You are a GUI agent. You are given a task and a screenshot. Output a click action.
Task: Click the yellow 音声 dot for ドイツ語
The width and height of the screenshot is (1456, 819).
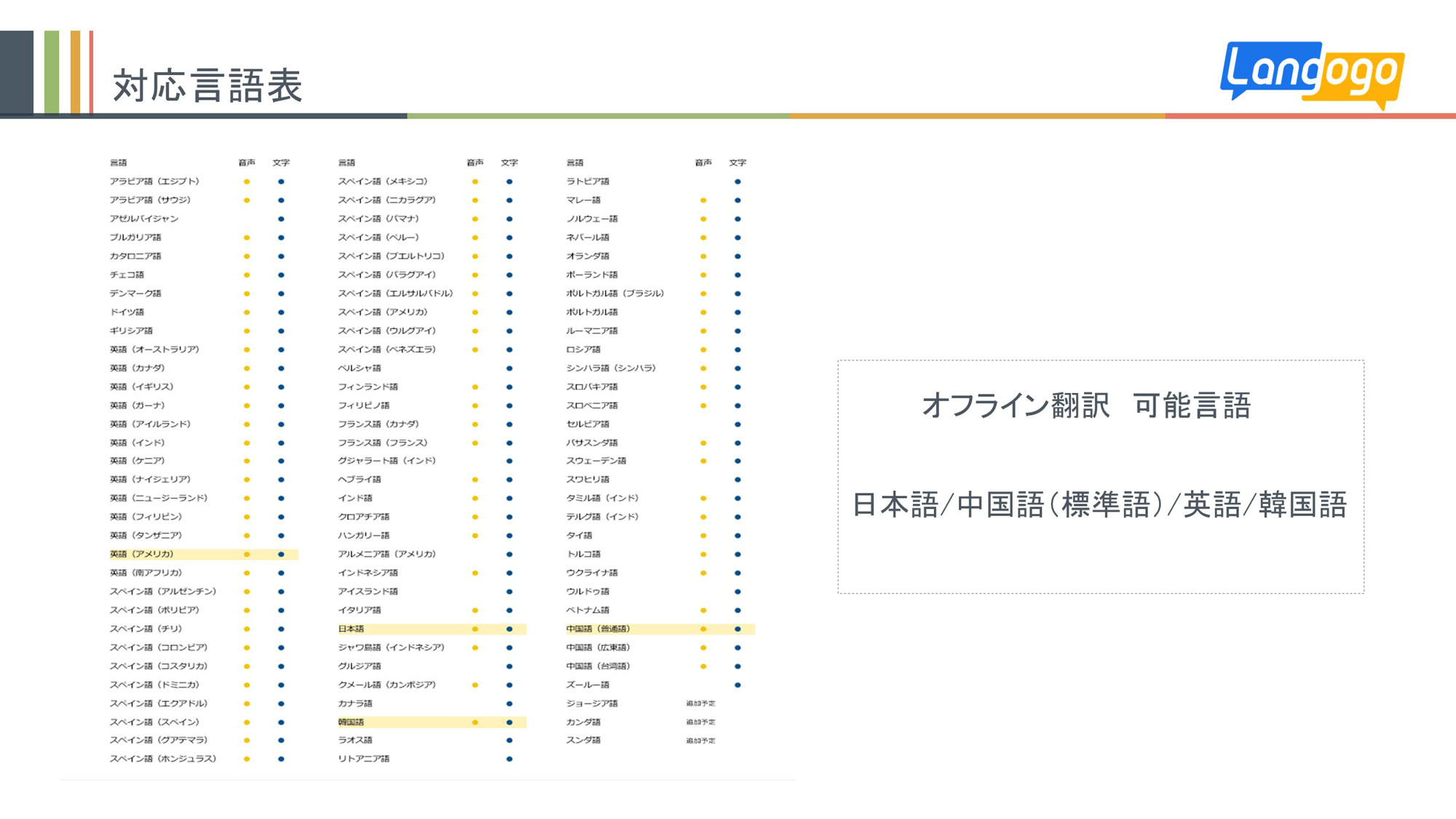[247, 312]
